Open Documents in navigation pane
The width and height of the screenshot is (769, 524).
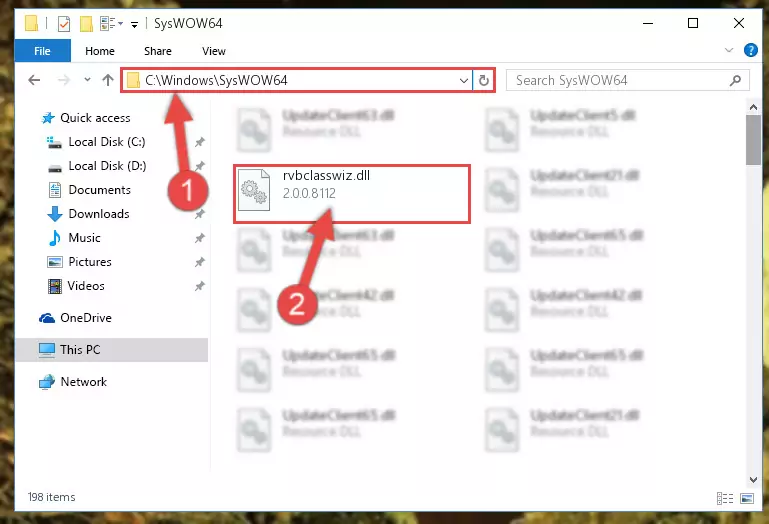click(x=100, y=190)
